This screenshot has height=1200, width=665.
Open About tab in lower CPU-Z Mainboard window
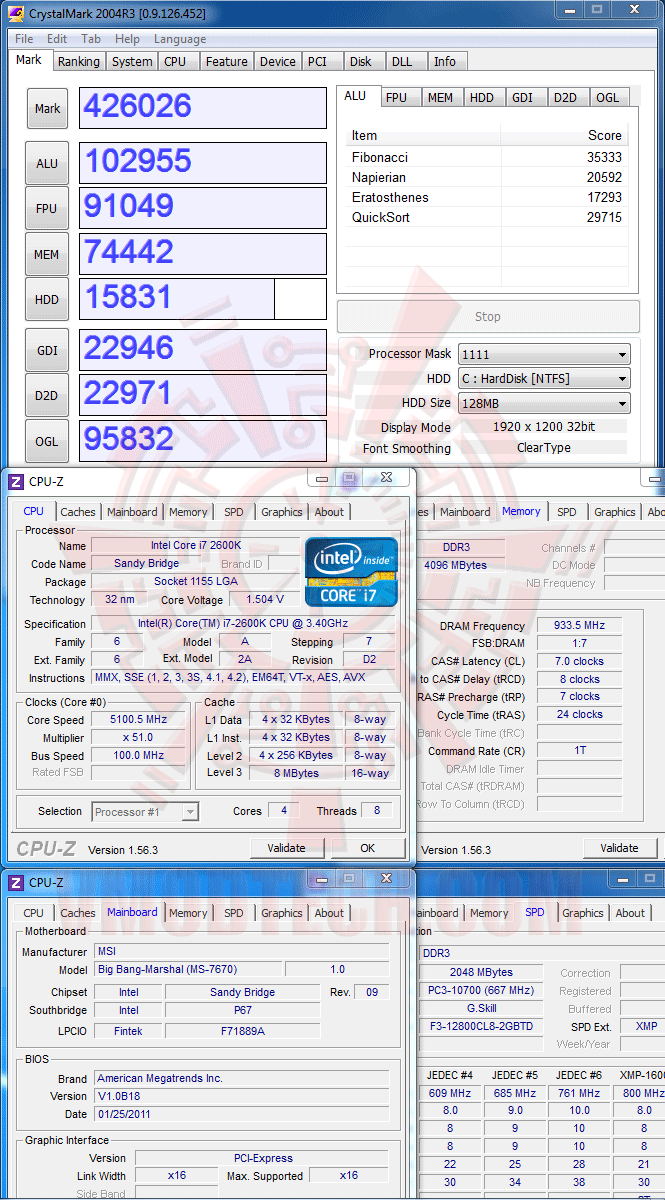pos(329,913)
